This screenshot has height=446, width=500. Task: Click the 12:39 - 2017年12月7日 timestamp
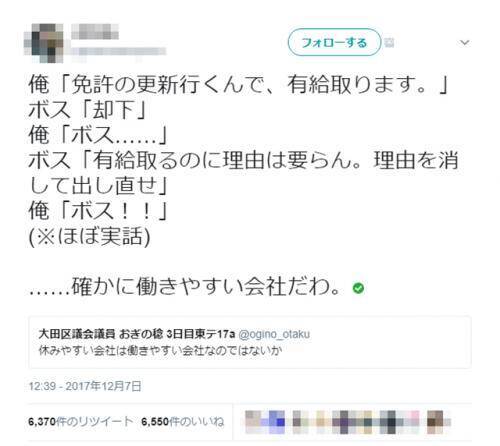click(85, 386)
